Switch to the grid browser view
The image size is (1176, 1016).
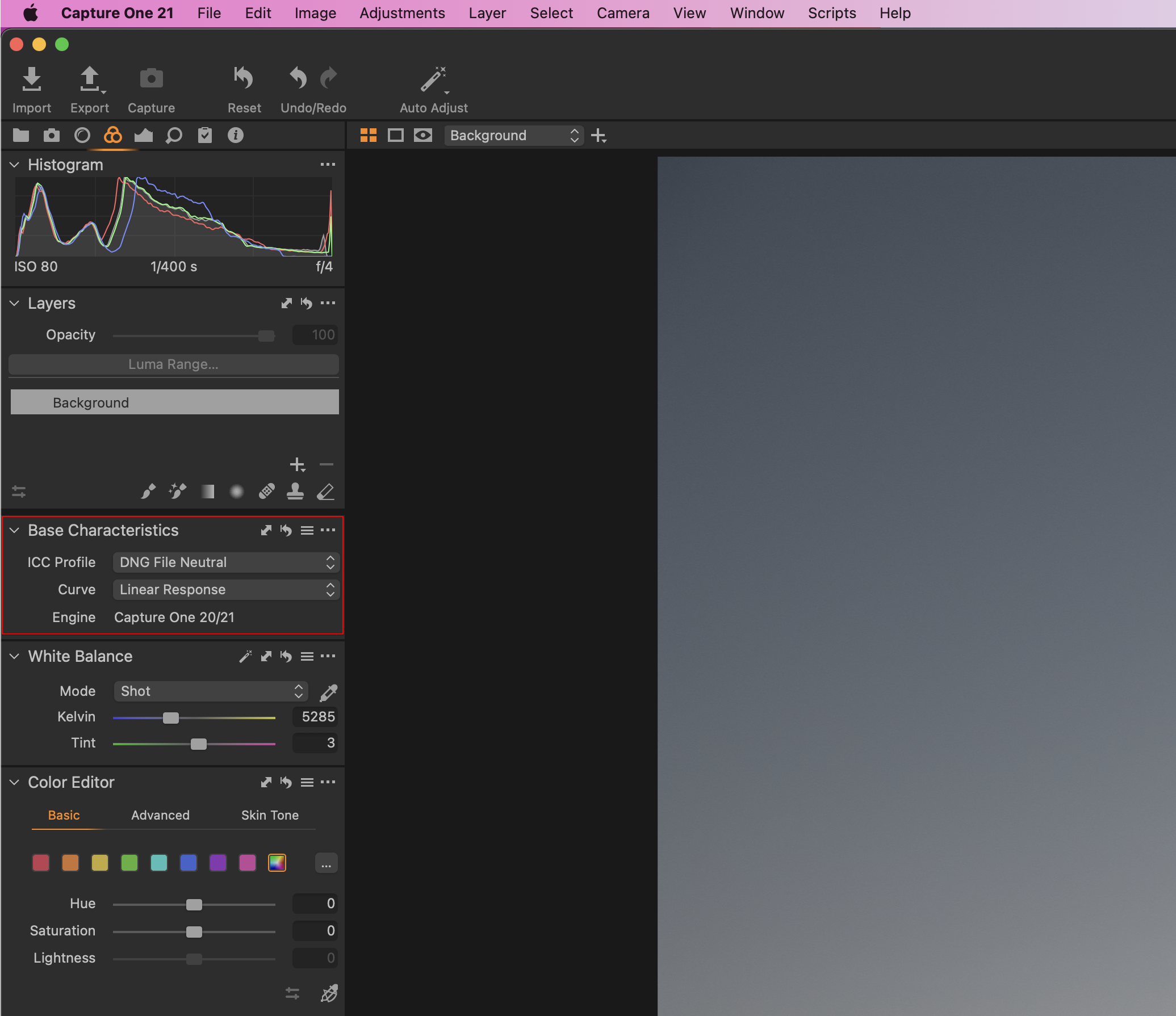369,136
